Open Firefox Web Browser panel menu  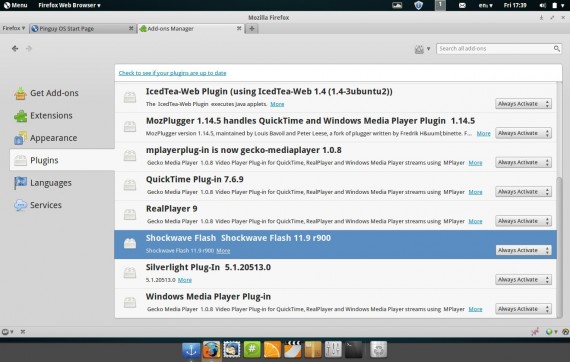tap(69, 5)
